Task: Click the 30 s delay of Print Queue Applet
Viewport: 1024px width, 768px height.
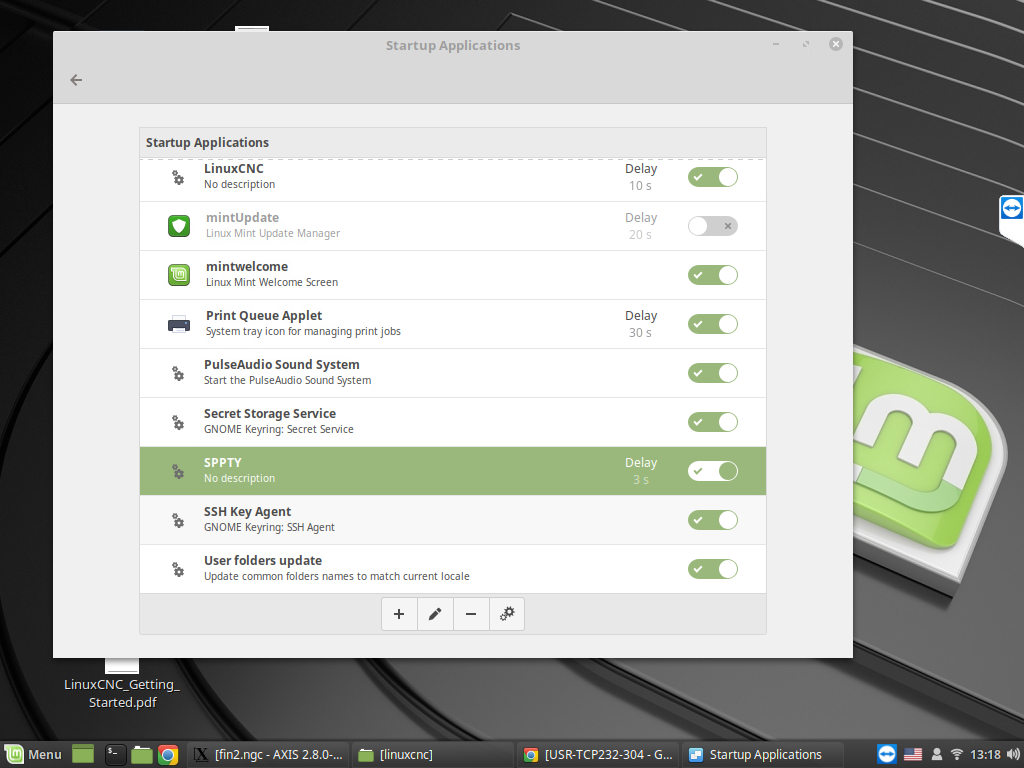Action: click(640, 332)
